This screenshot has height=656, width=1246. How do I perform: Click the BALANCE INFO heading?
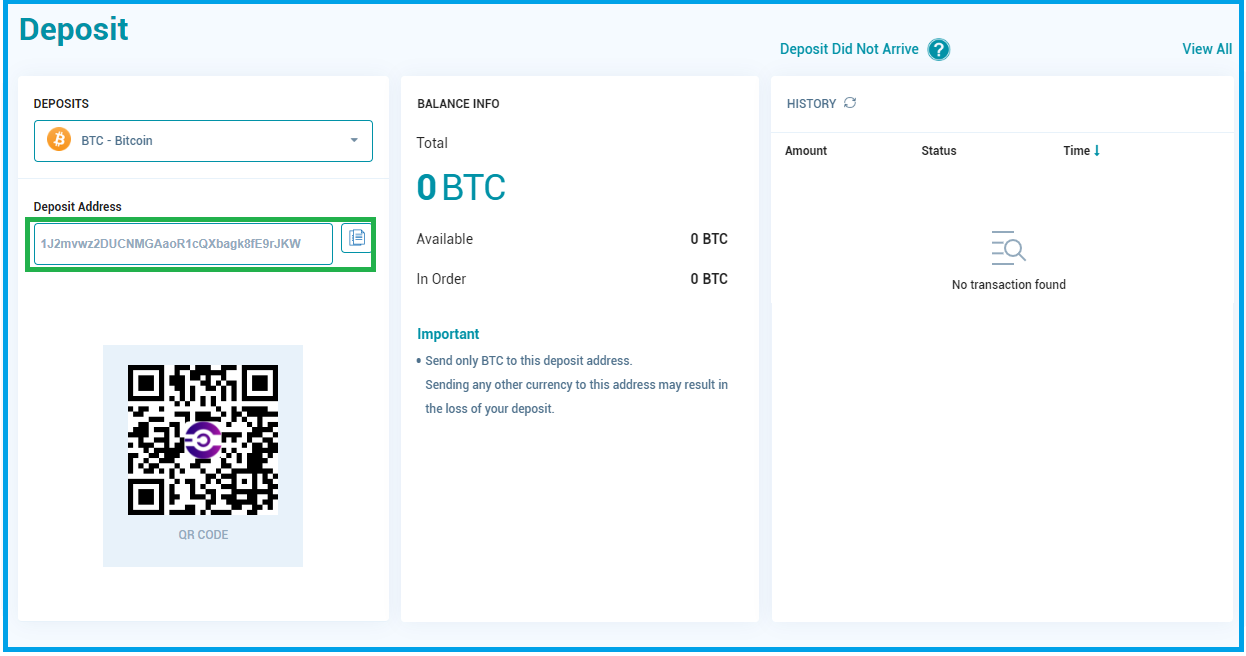(458, 104)
